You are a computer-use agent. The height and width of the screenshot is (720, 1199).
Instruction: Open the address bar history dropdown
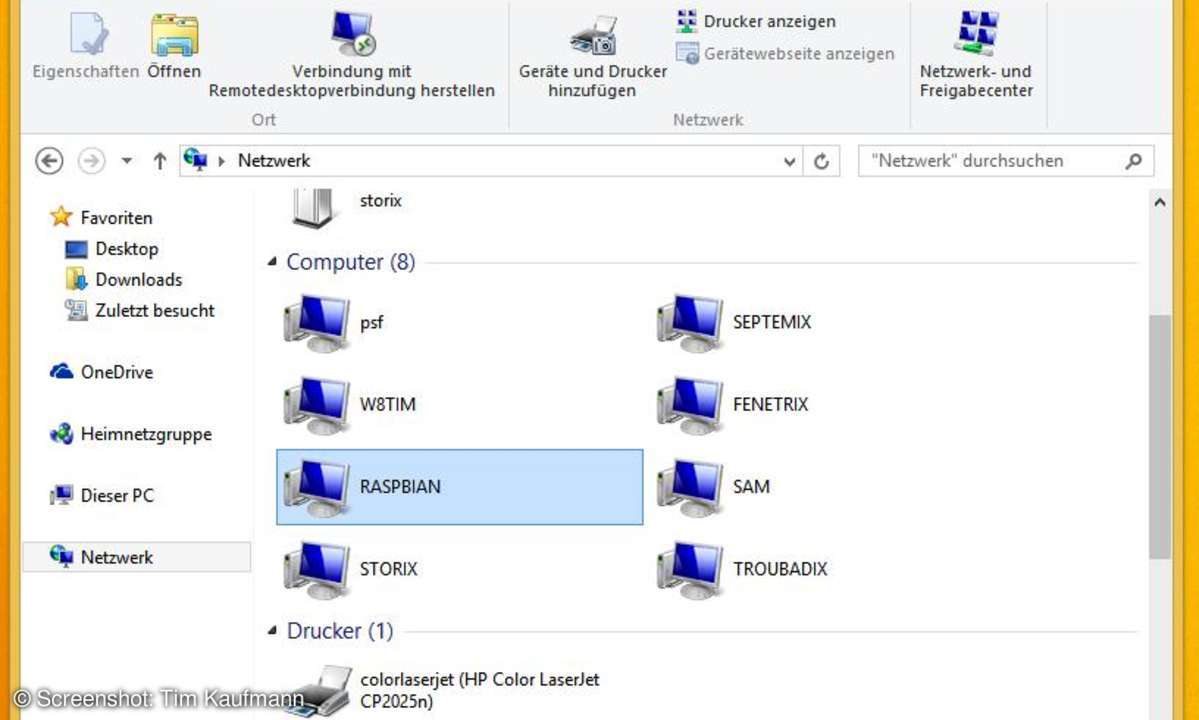click(x=789, y=161)
